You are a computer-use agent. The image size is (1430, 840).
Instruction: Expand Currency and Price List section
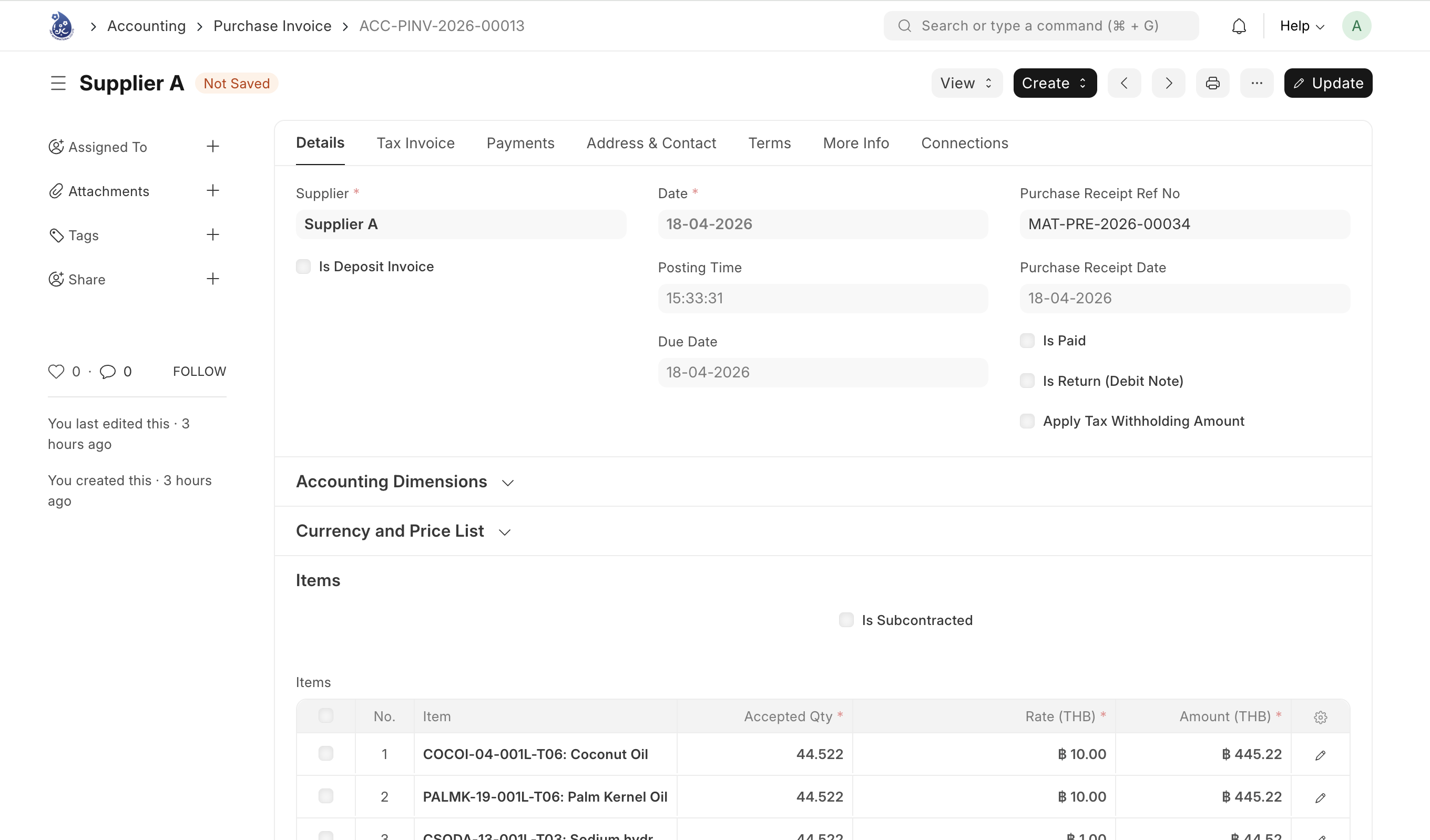tap(403, 531)
